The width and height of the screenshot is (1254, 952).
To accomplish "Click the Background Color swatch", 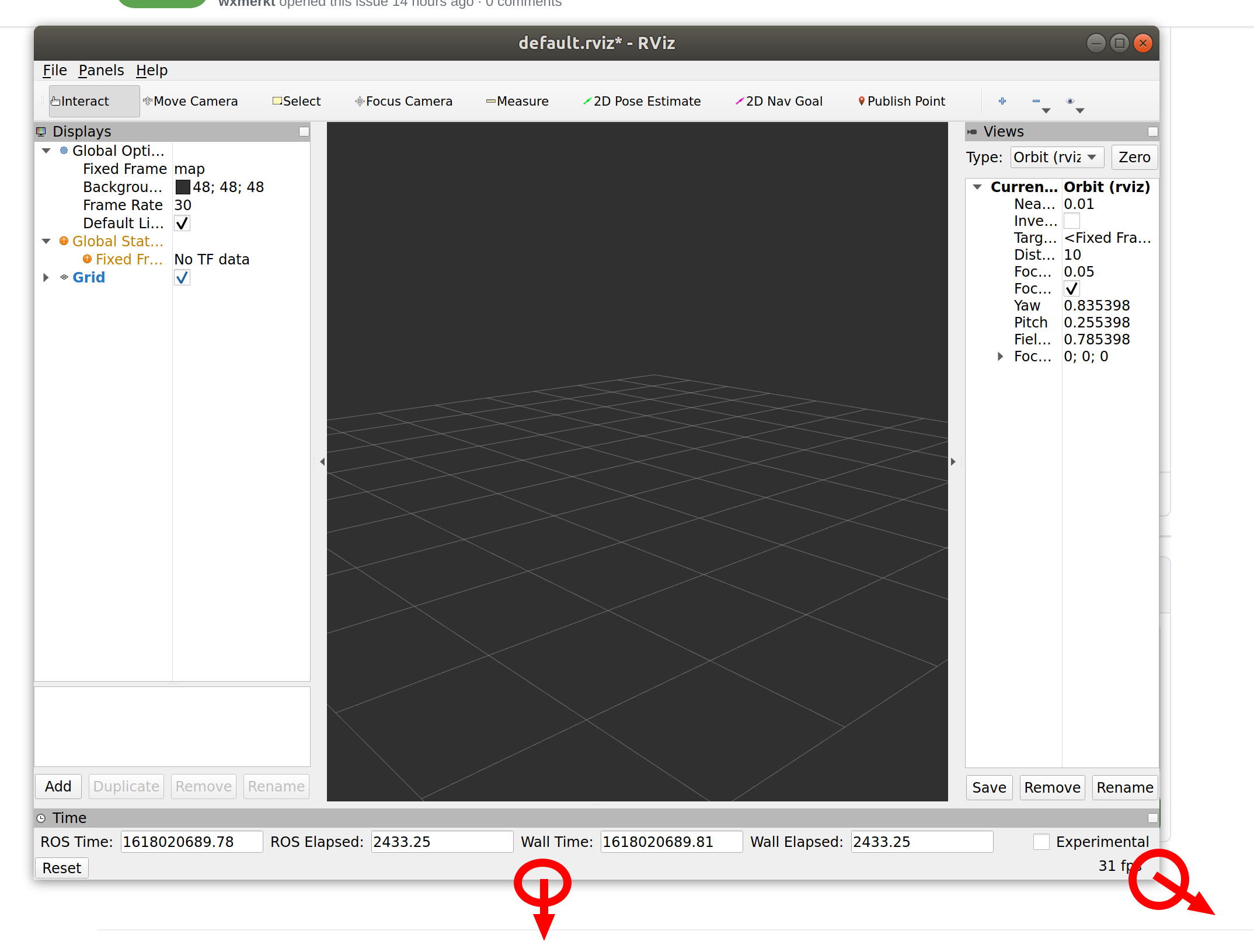I will point(183,187).
